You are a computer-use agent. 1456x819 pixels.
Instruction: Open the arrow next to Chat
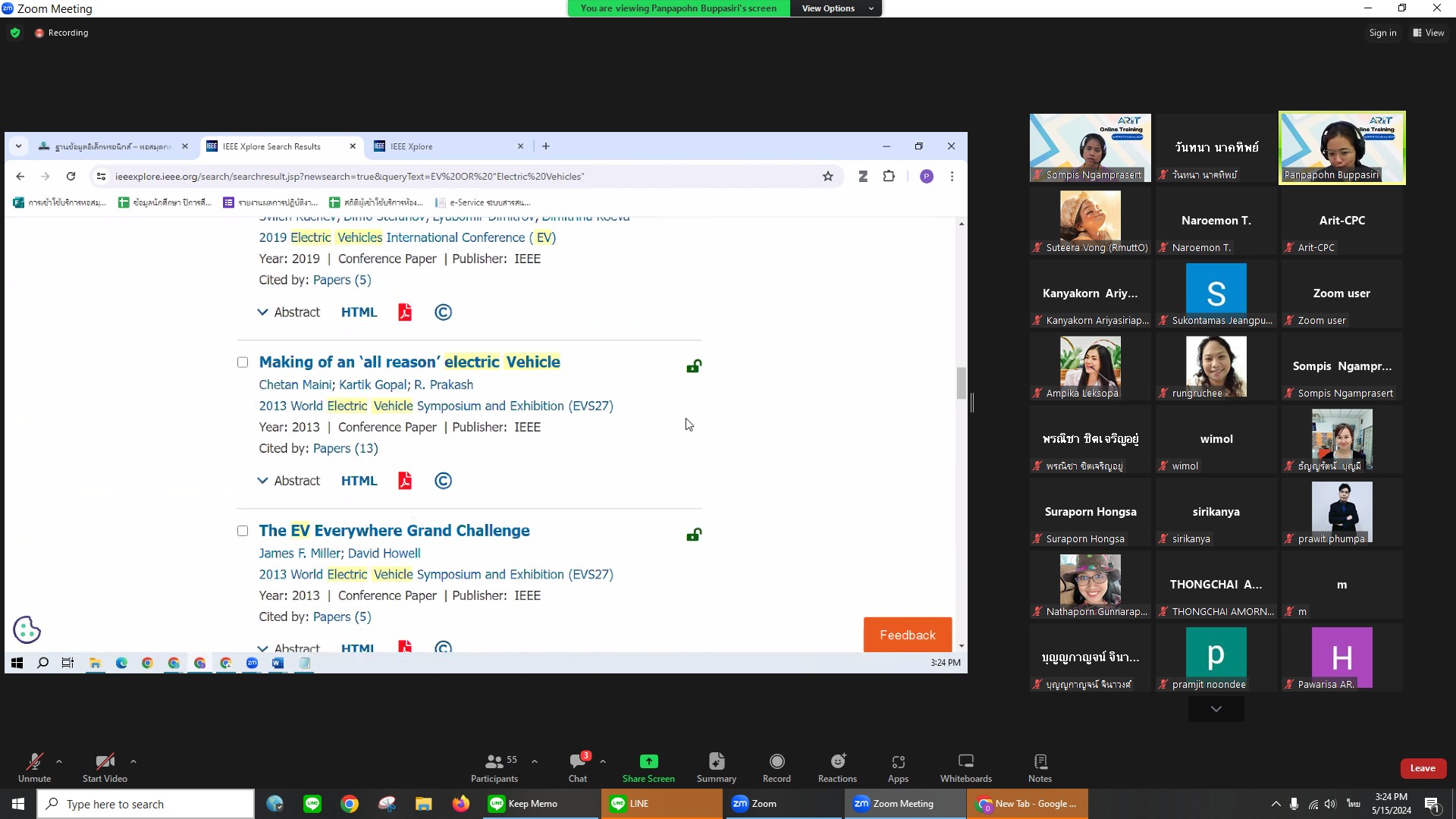pyautogui.click(x=603, y=761)
